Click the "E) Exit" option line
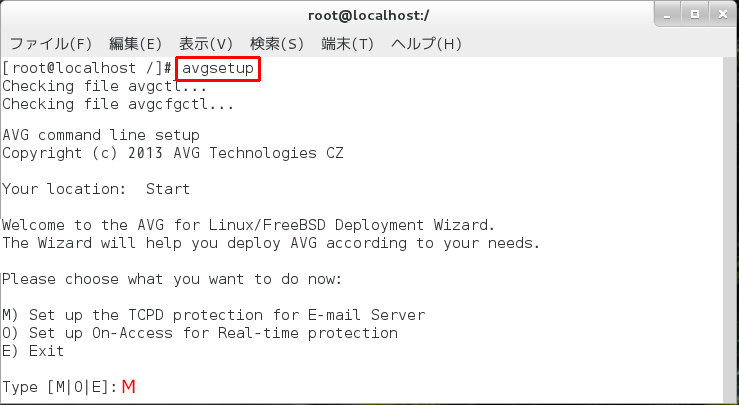This screenshot has width=739, height=405. 33,350
